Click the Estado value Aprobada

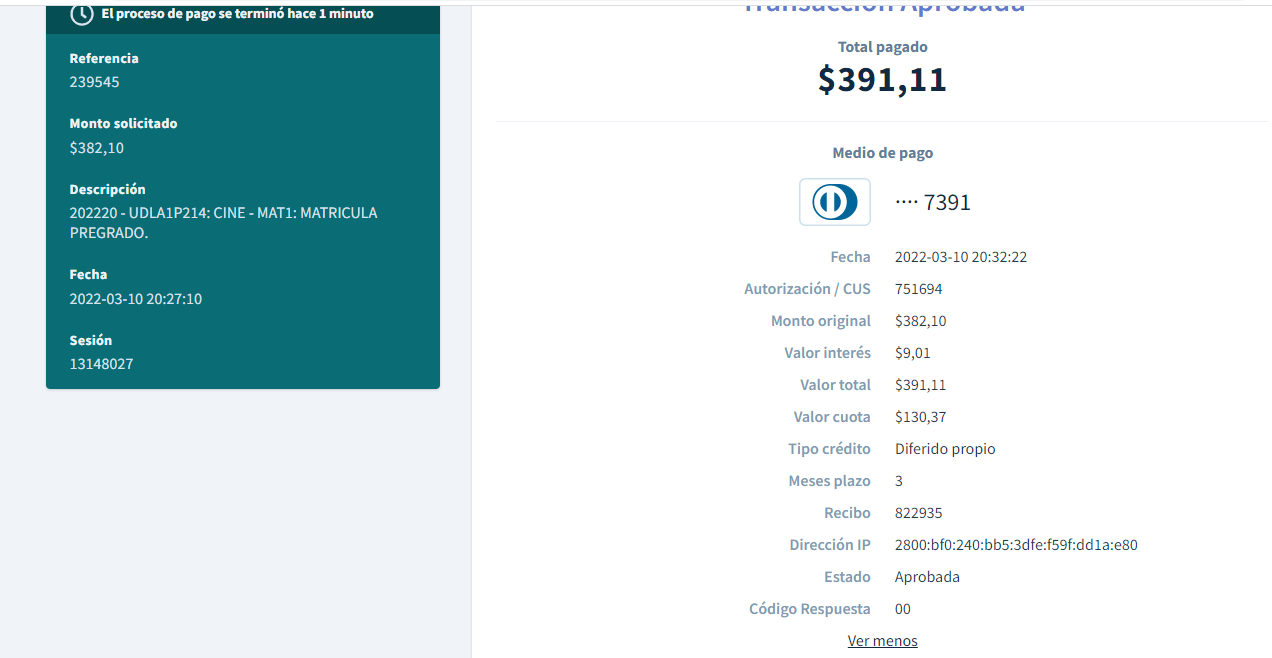(927, 577)
